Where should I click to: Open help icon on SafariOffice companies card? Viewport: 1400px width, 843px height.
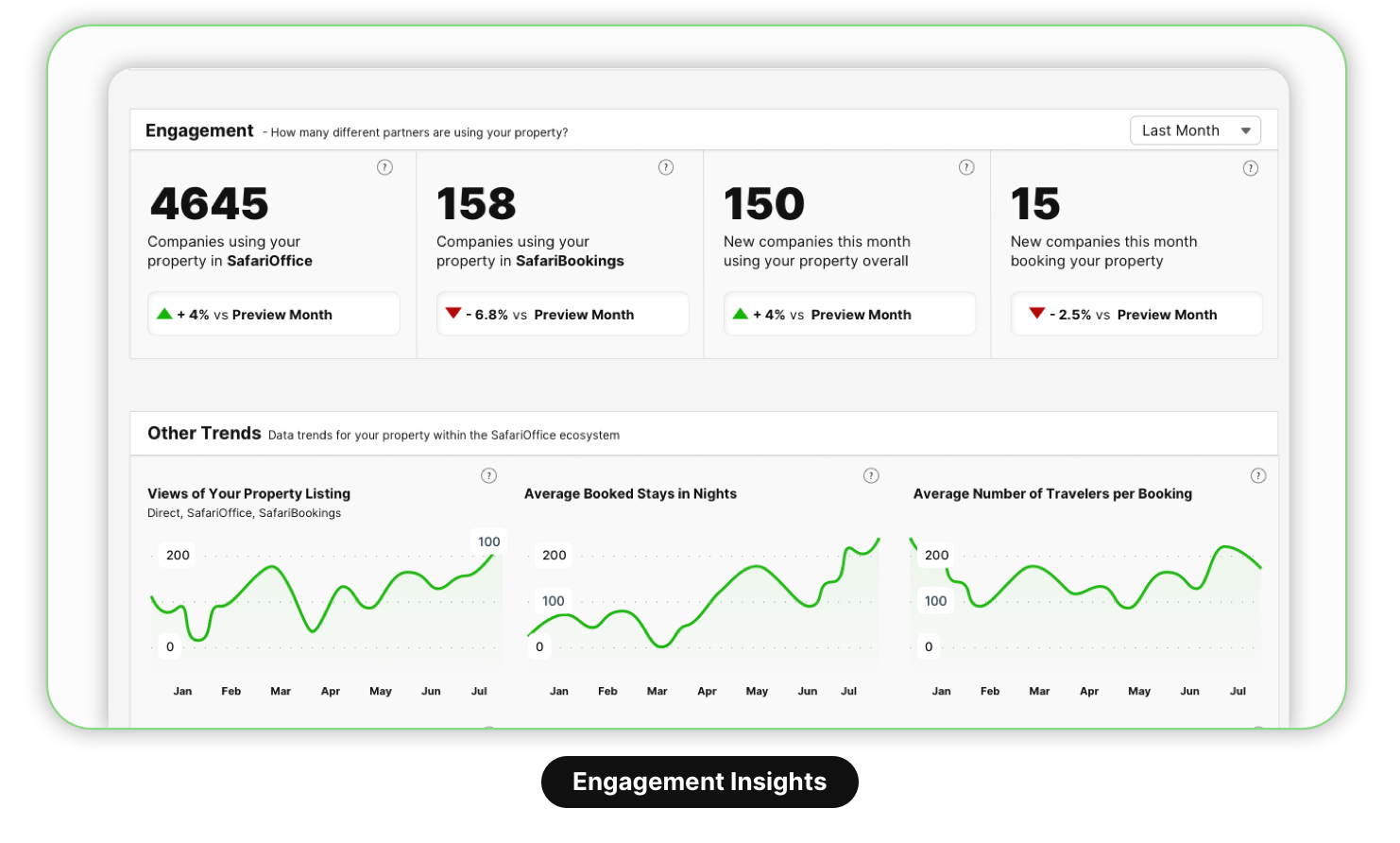pos(384,167)
